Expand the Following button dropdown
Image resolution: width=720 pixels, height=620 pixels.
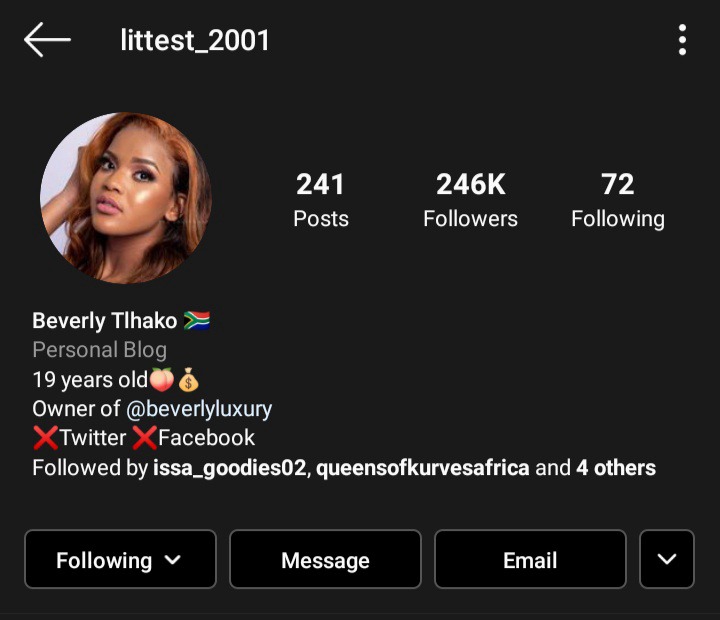pos(120,559)
